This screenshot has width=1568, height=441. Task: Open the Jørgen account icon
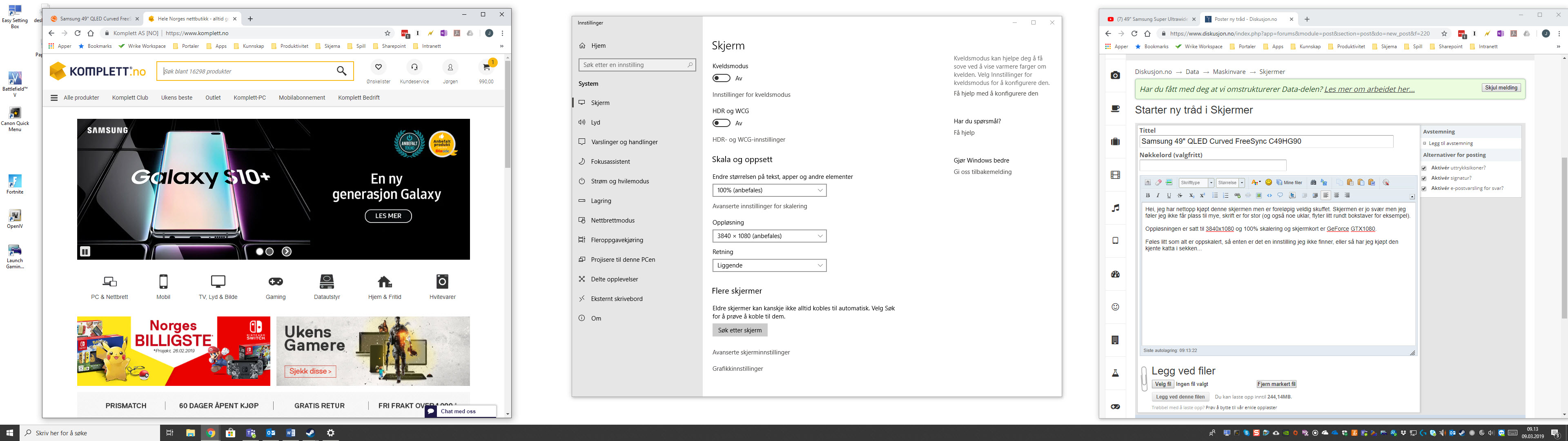click(x=450, y=67)
